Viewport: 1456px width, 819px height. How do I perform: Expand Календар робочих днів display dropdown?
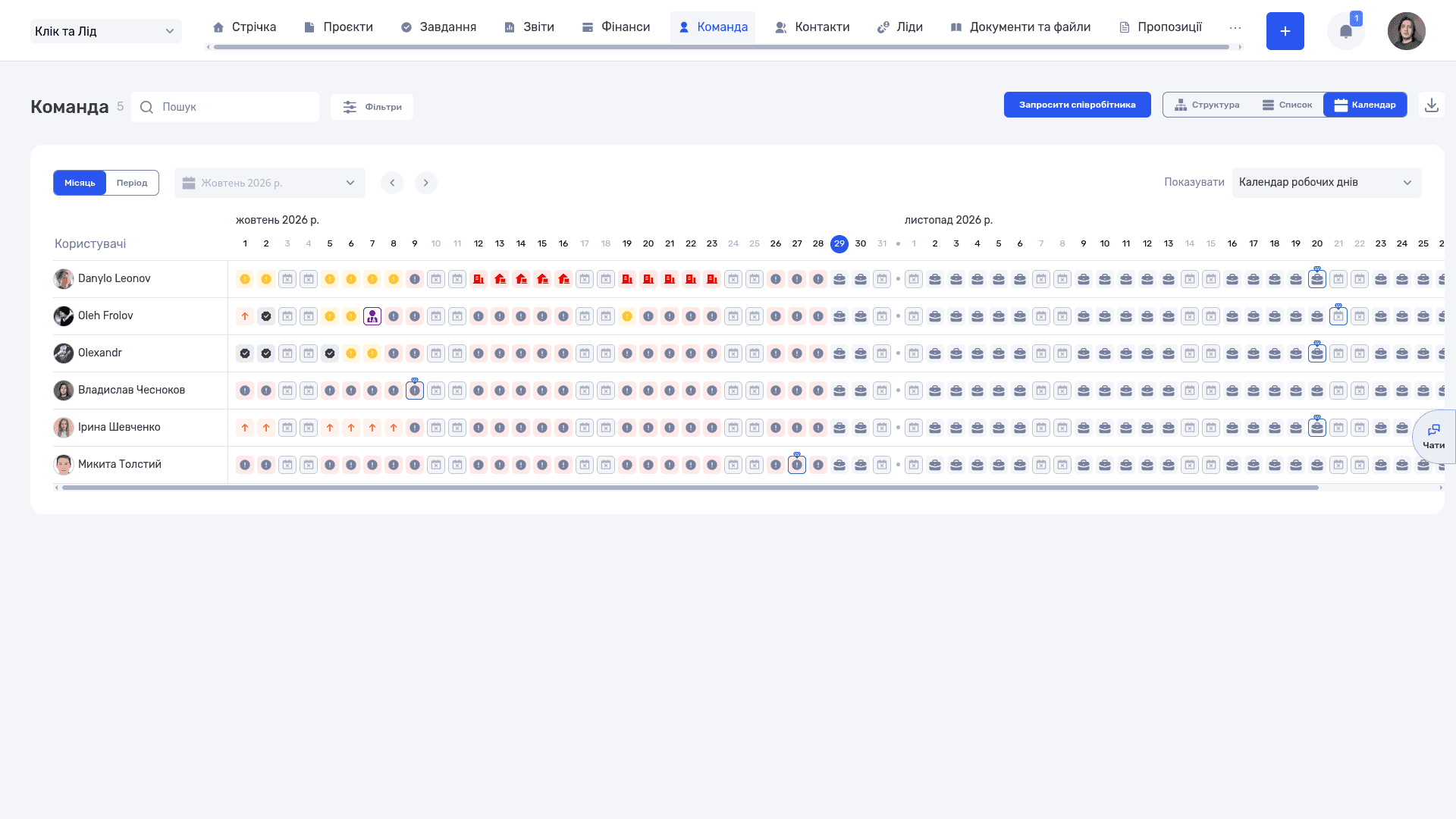1327,183
